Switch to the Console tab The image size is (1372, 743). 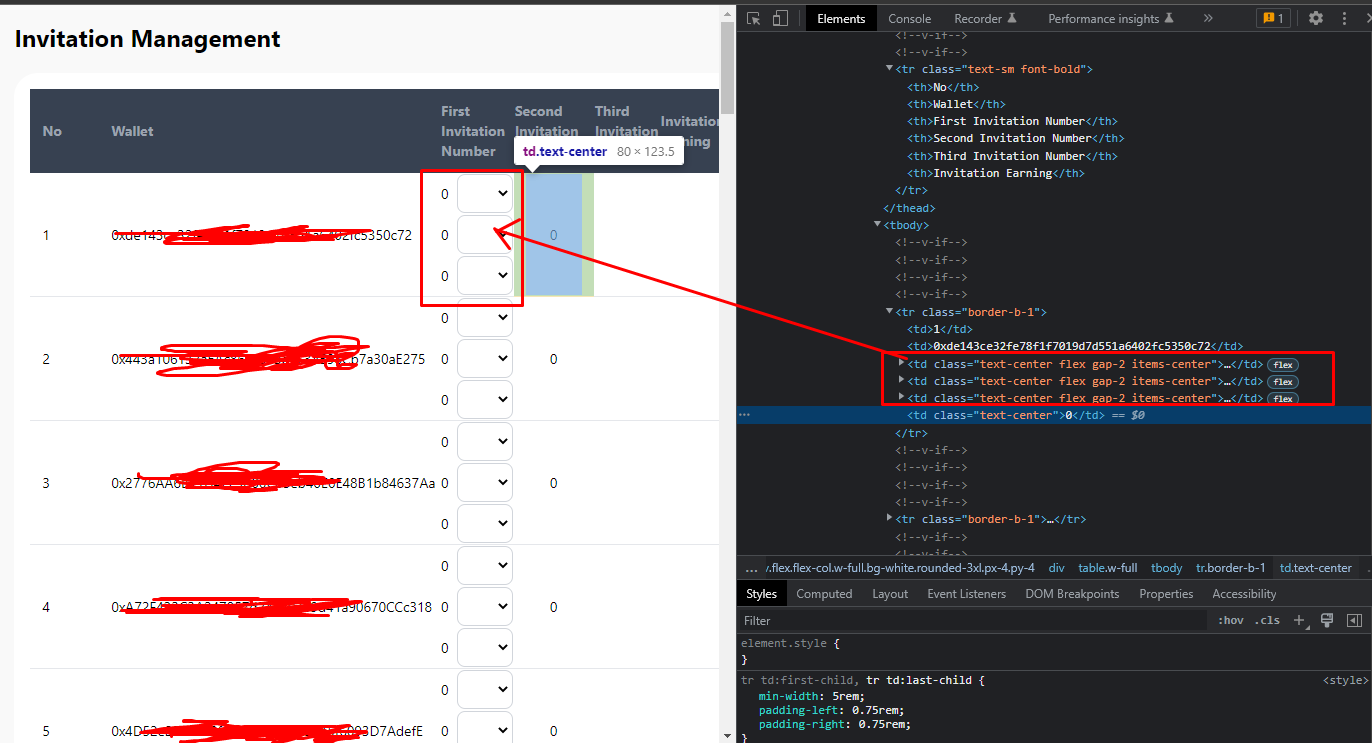coord(909,17)
